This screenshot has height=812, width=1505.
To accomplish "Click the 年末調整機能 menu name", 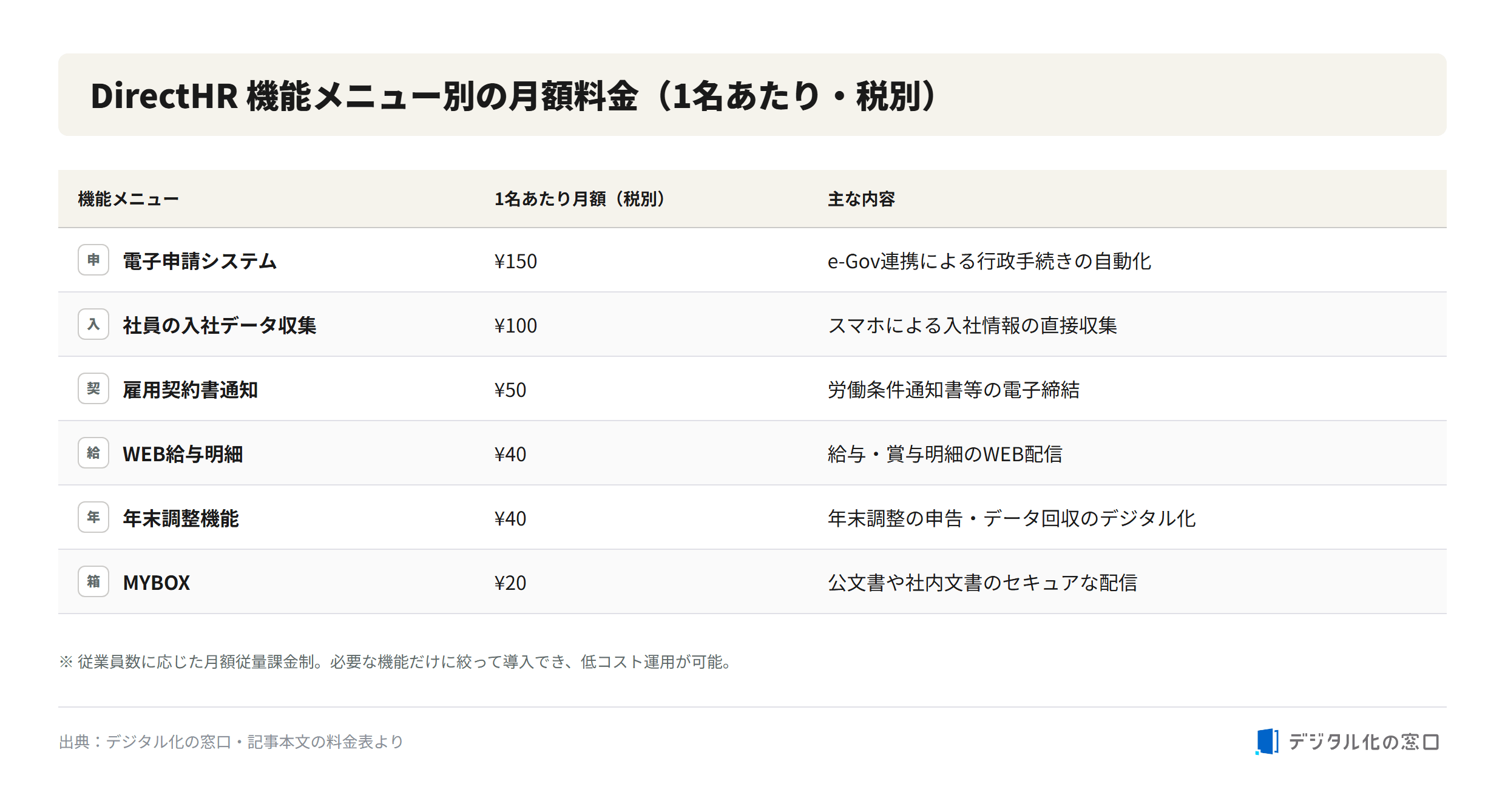I will [x=180, y=518].
